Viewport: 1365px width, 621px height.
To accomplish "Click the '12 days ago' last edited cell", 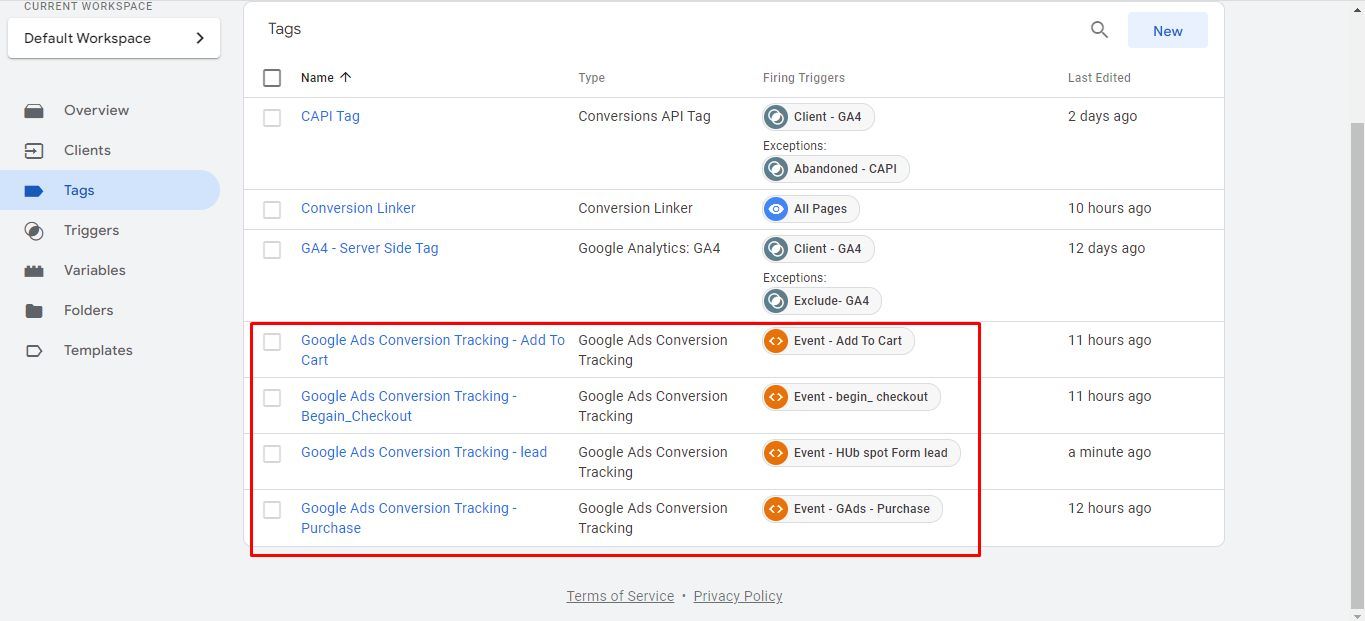I will 1106,248.
